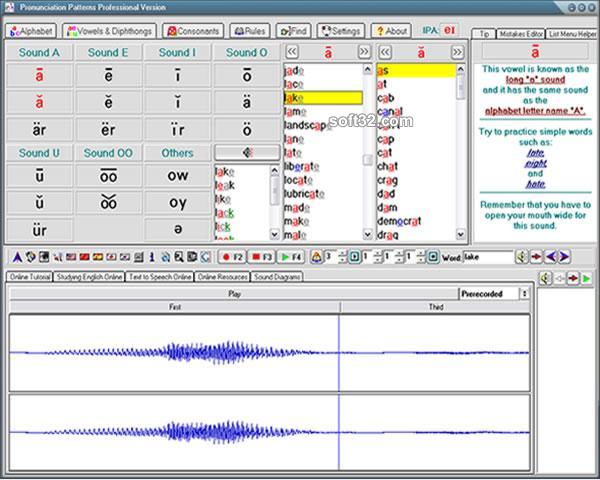Open the Alphabet tab
Image resolution: width=600 pixels, height=480 pixels.
pos(31,31)
